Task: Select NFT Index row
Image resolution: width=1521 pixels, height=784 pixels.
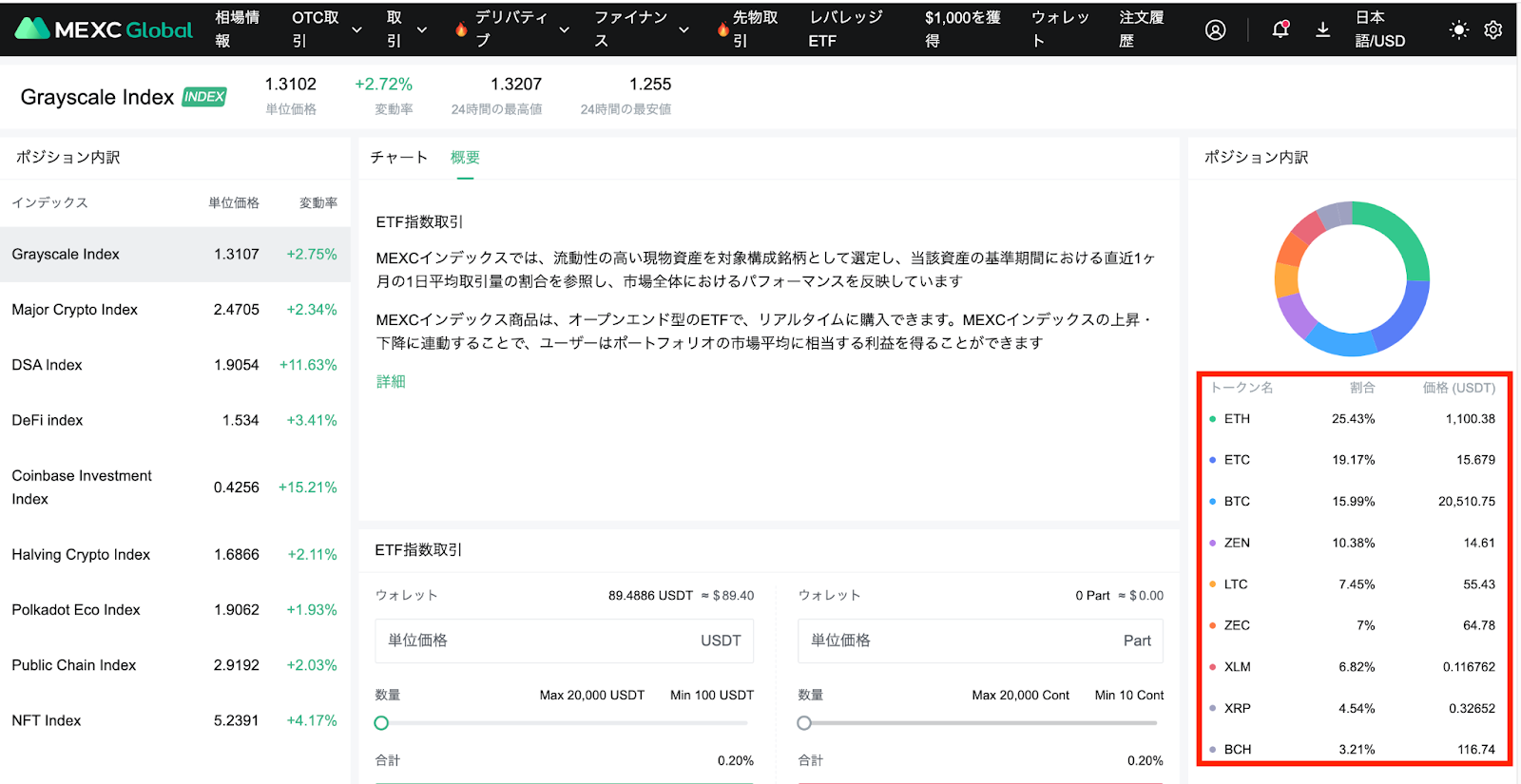Action: pyautogui.click(x=175, y=720)
